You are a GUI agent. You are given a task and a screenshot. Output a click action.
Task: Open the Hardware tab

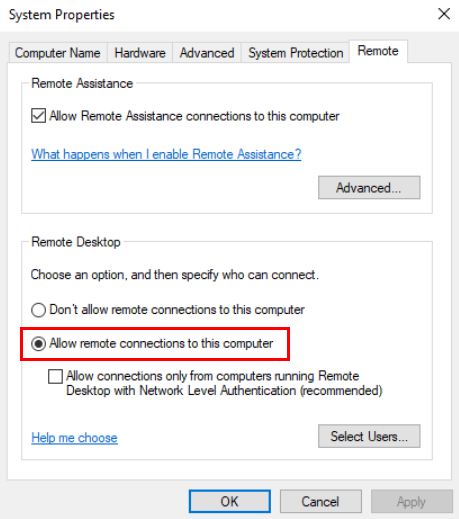140,53
